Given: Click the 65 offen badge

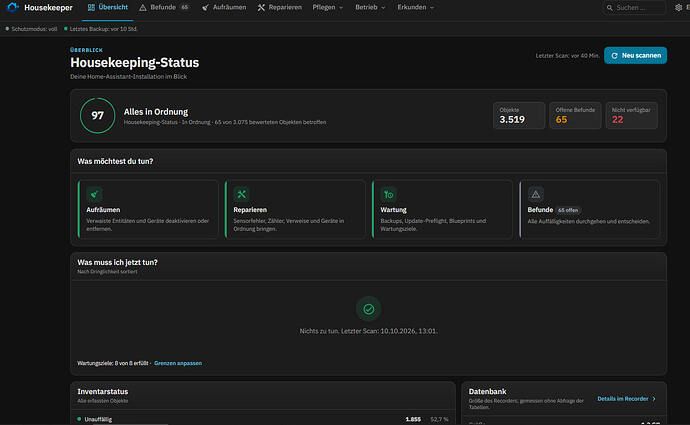Looking at the screenshot, I should (568, 210).
